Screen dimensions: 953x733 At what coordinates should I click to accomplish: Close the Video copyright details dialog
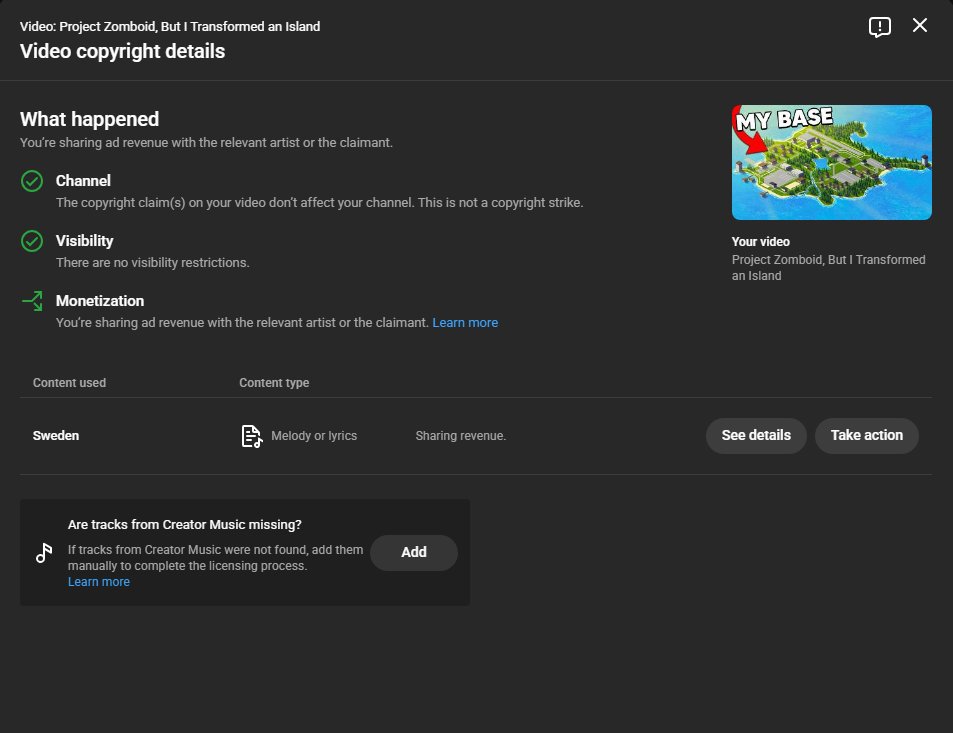(x=920, y=25)
